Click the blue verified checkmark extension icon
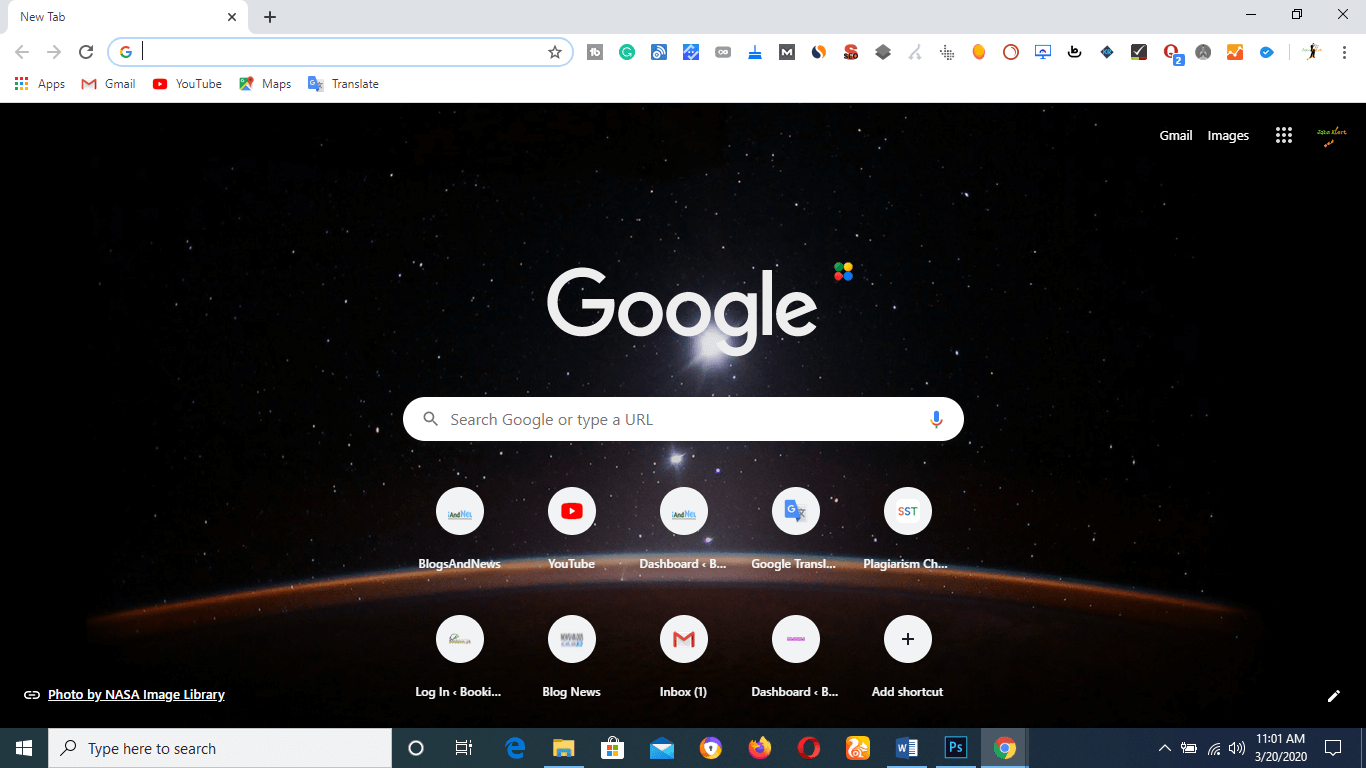Screen dimensions: 1366x768 pyautogui.click(x=1267, y=52)
